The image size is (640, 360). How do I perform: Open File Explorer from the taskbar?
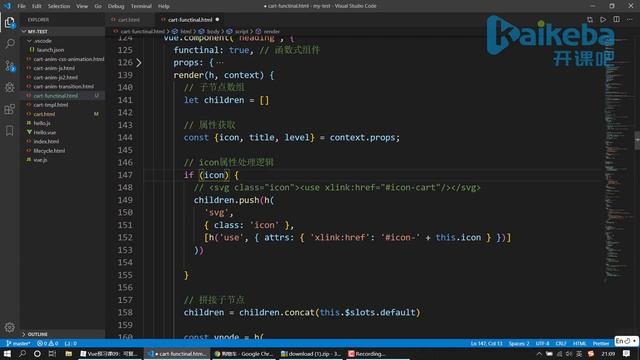69,354
